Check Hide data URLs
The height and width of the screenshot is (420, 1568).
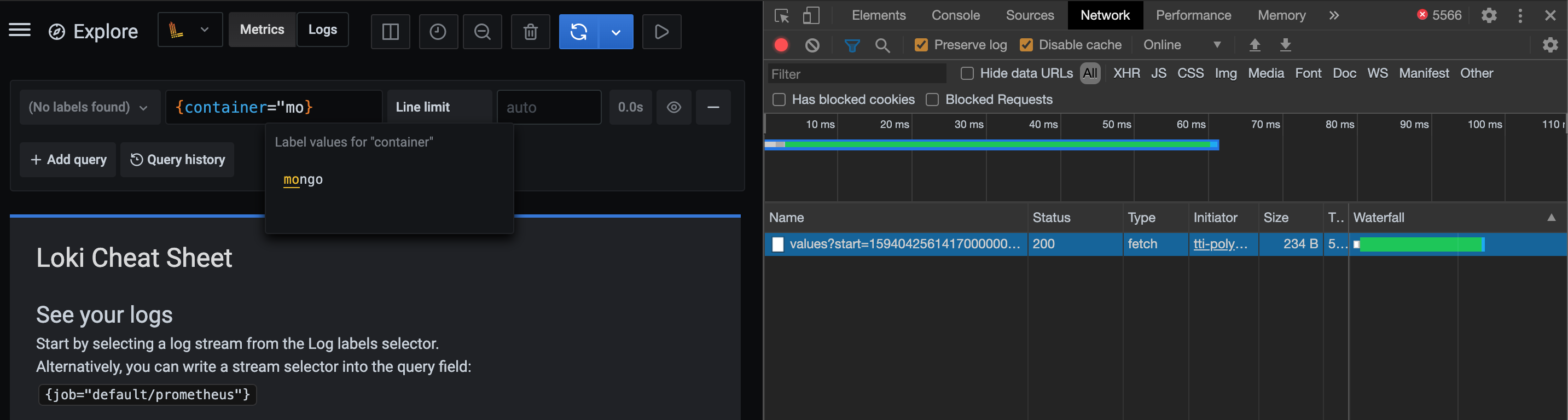967,74
